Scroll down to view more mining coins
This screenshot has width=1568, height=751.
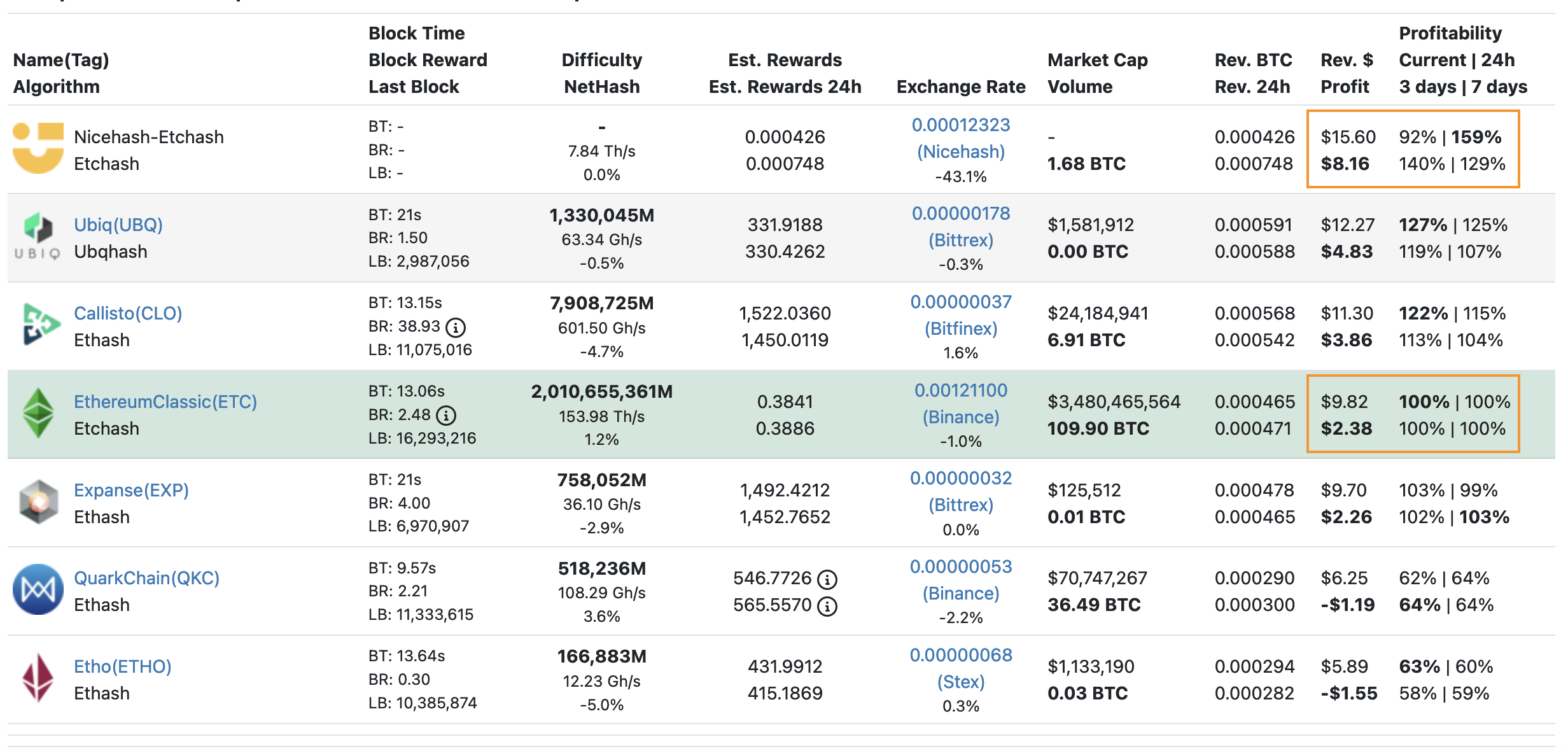coord(784,740)
